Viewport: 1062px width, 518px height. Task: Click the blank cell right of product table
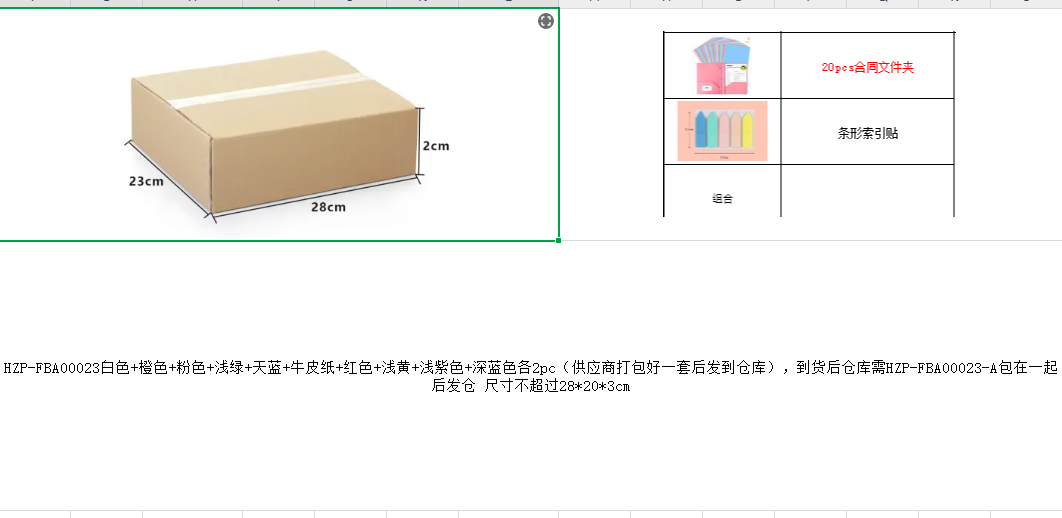click(x=1008, y=125)
